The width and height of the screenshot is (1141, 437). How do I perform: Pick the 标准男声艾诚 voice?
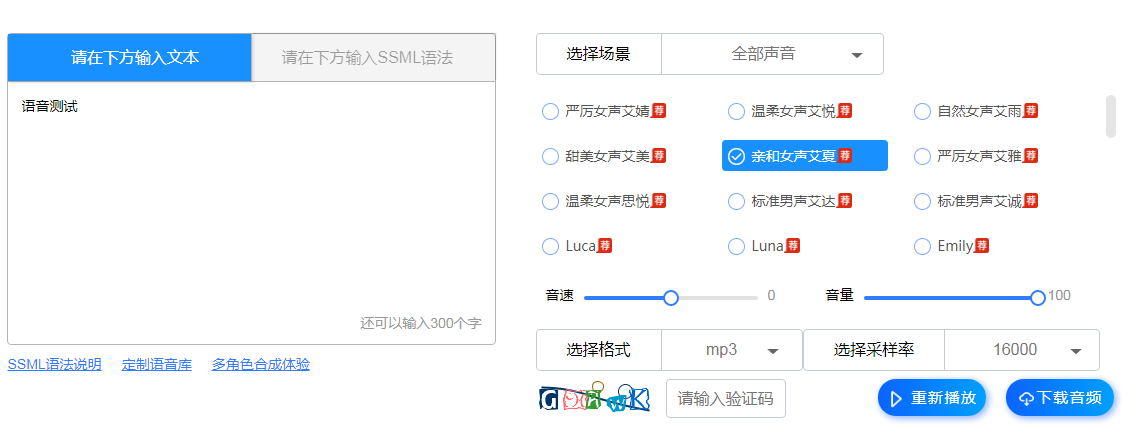[x=976, y=201]
